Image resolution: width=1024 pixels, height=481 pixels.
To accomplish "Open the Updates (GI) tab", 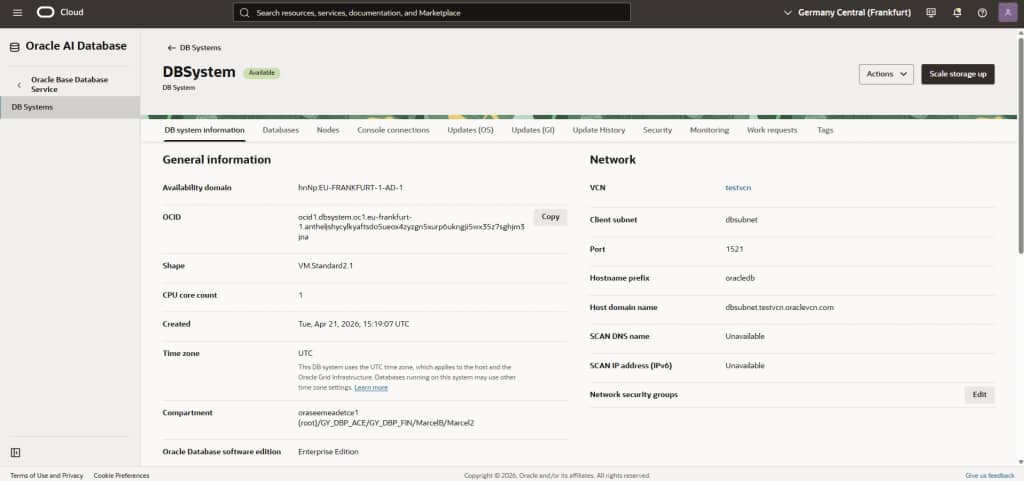I will (533, 131).
